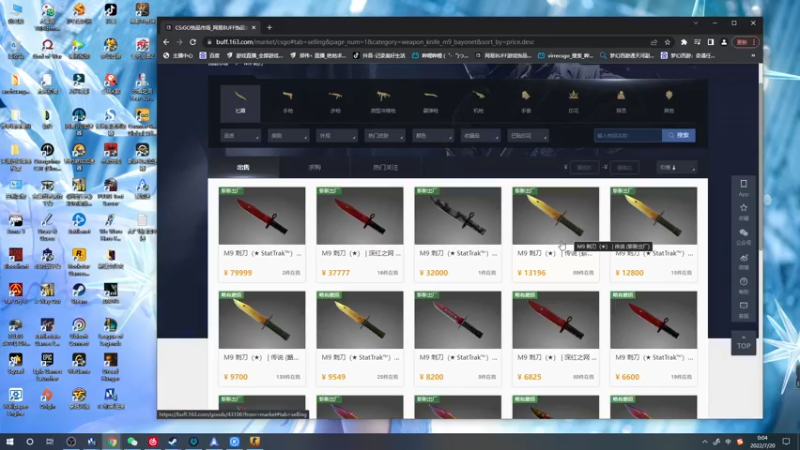Image resolution: width=800 pixels, height=450 pixels.
Task: Open the Chrome profile avatar icon
Action: click(x=723, y=42)
